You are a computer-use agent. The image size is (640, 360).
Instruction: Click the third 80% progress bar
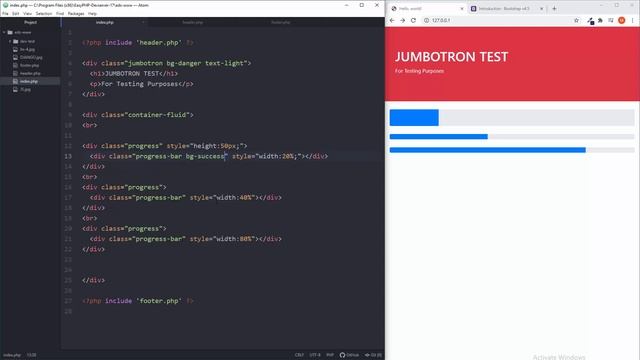point(512,150)
